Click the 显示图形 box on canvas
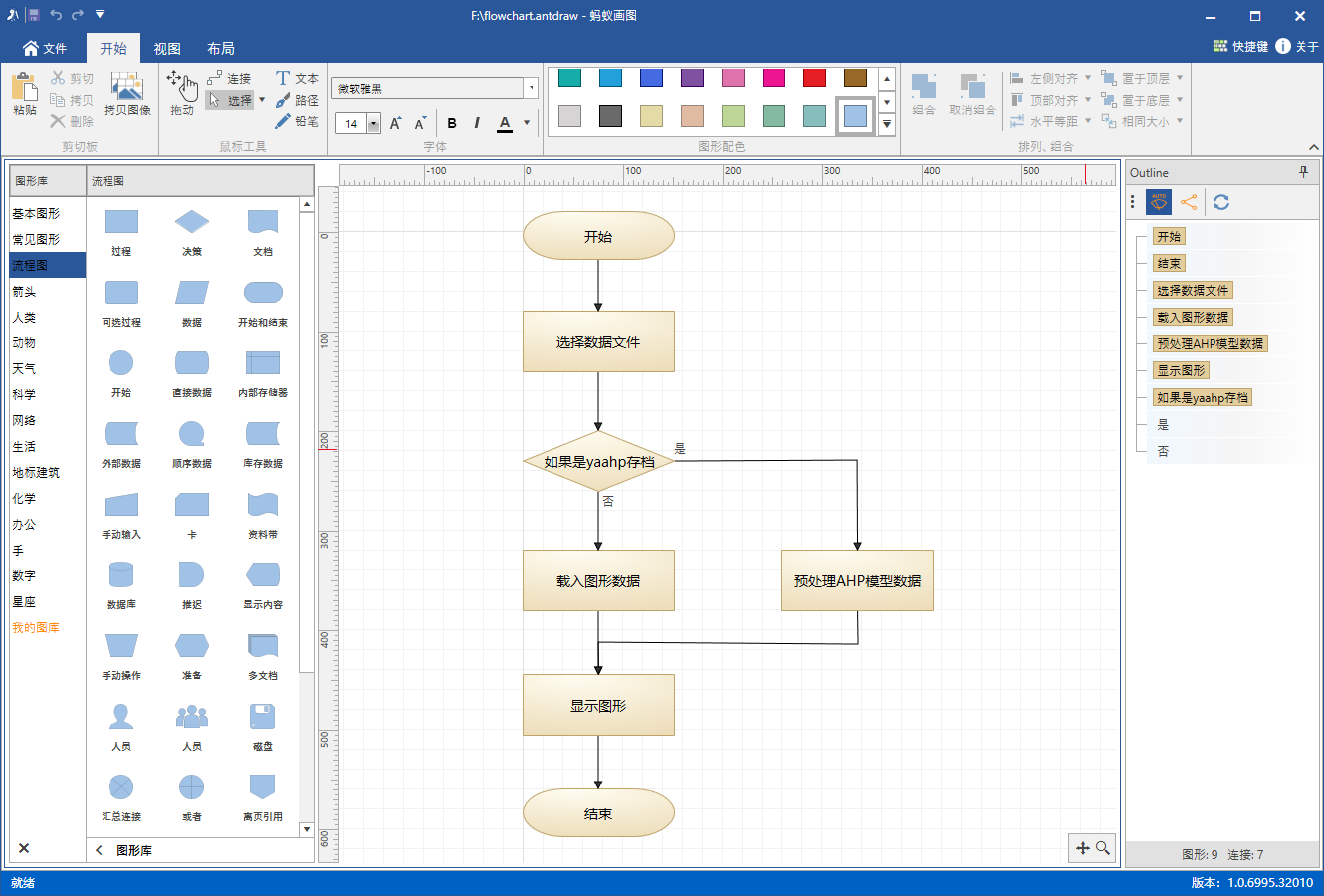Screen dimensions: 1324x896 (598, 705)
